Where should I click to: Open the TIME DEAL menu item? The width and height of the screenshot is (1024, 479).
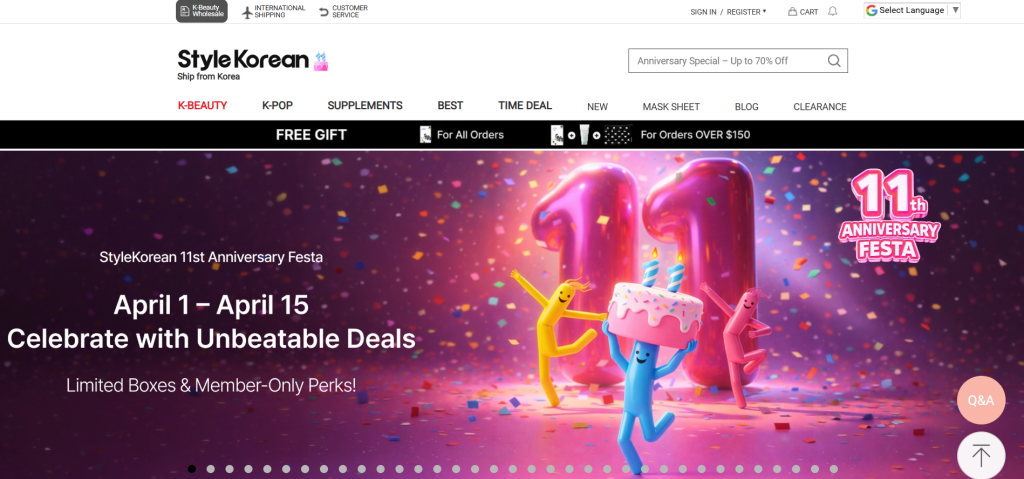click(x=525, y=105)
